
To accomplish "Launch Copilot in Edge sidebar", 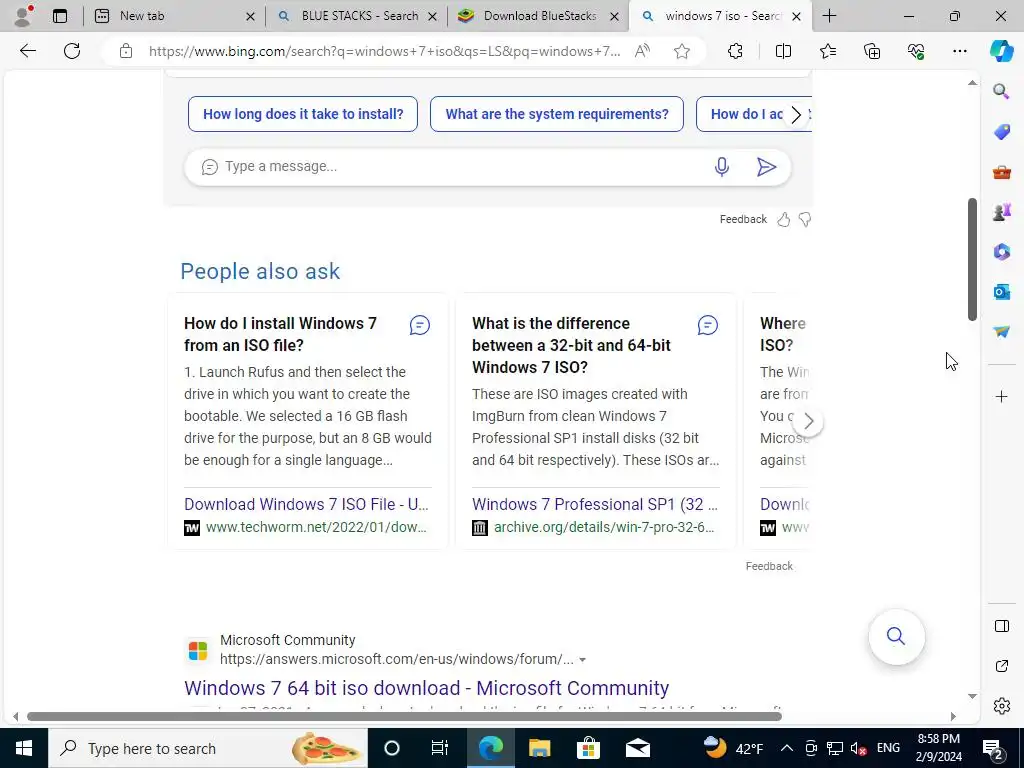I will [1001, 51].
